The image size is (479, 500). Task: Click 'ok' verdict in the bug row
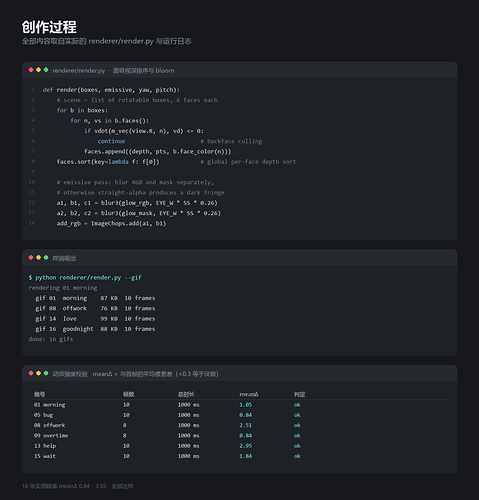click(x=297, y=415)
